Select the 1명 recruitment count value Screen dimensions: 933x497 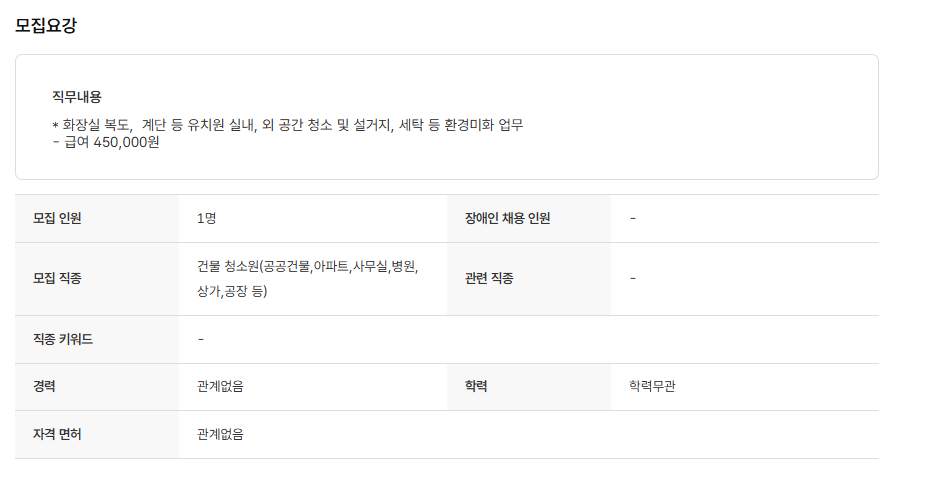click(206, 218)
